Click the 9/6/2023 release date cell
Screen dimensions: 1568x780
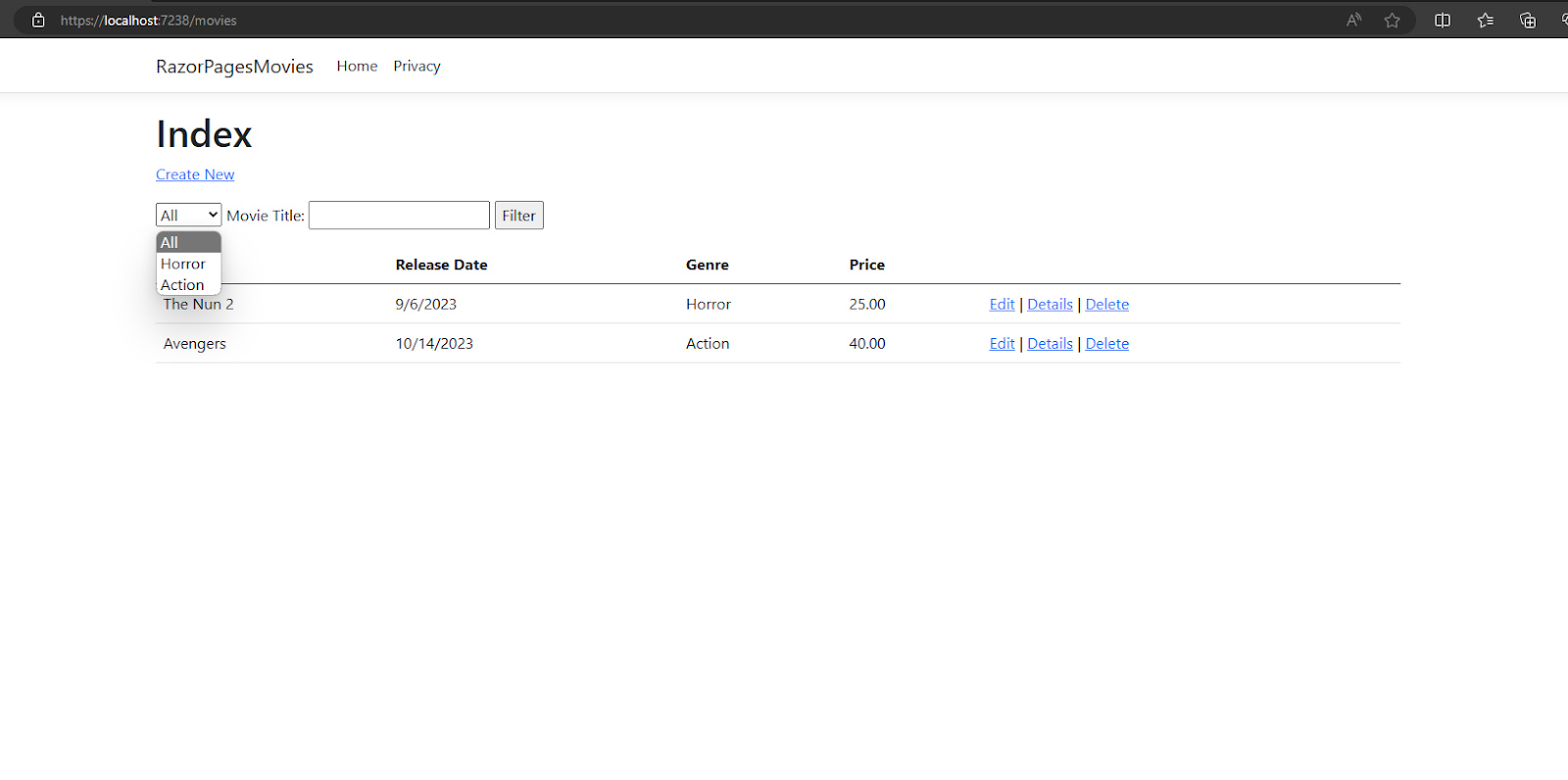pos(425,304)
